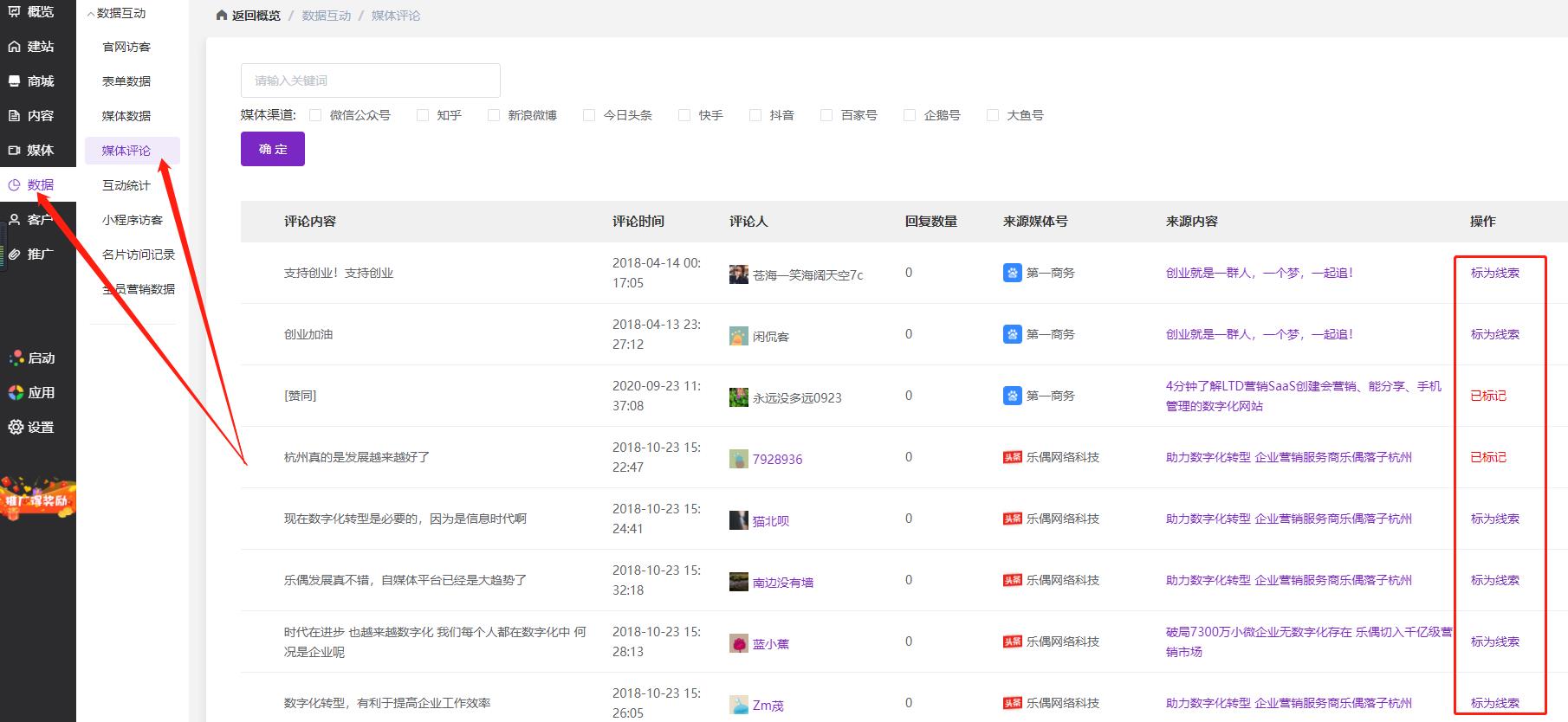This screenshot has width=1568, height=722.
Task: Click comment text 数字化转型，有利于提高企业工作效率
Action: pos(387,703)
